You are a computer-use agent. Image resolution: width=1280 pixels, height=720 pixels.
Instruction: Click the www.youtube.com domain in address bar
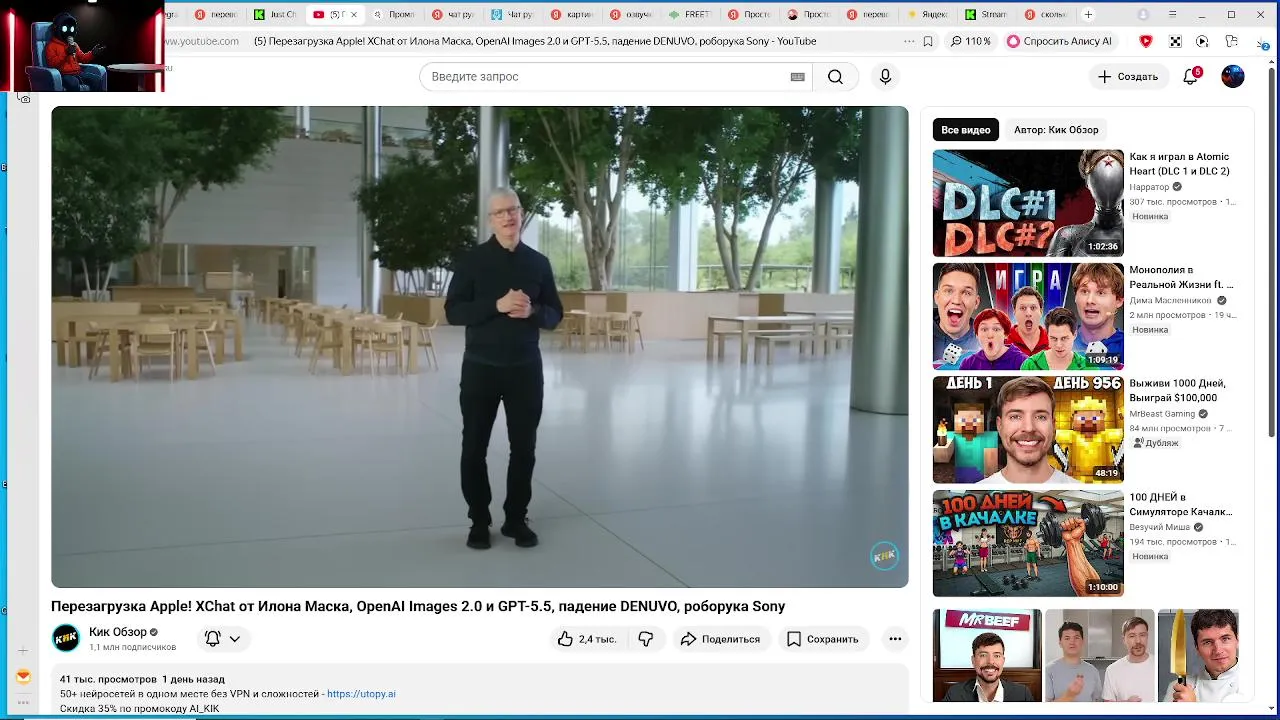pyautogui.click(x=202, y=41)
